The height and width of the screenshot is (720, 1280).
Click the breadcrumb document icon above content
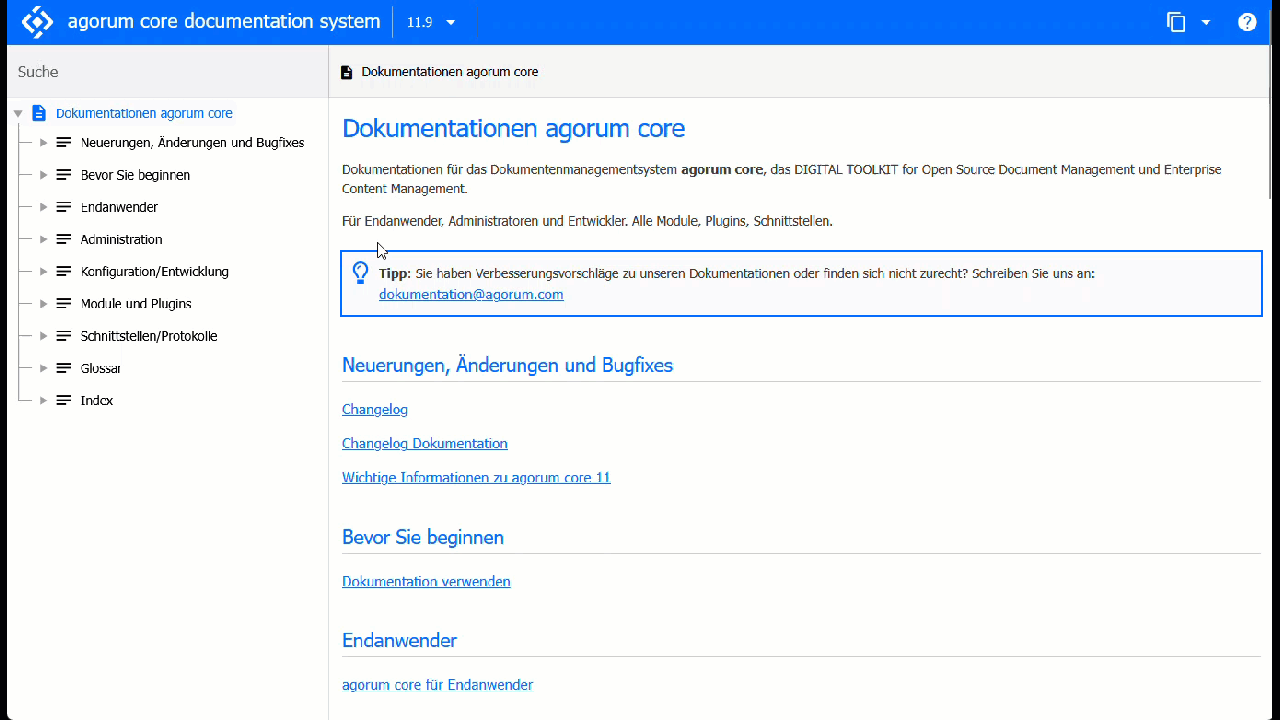click(x=347, y=72)
